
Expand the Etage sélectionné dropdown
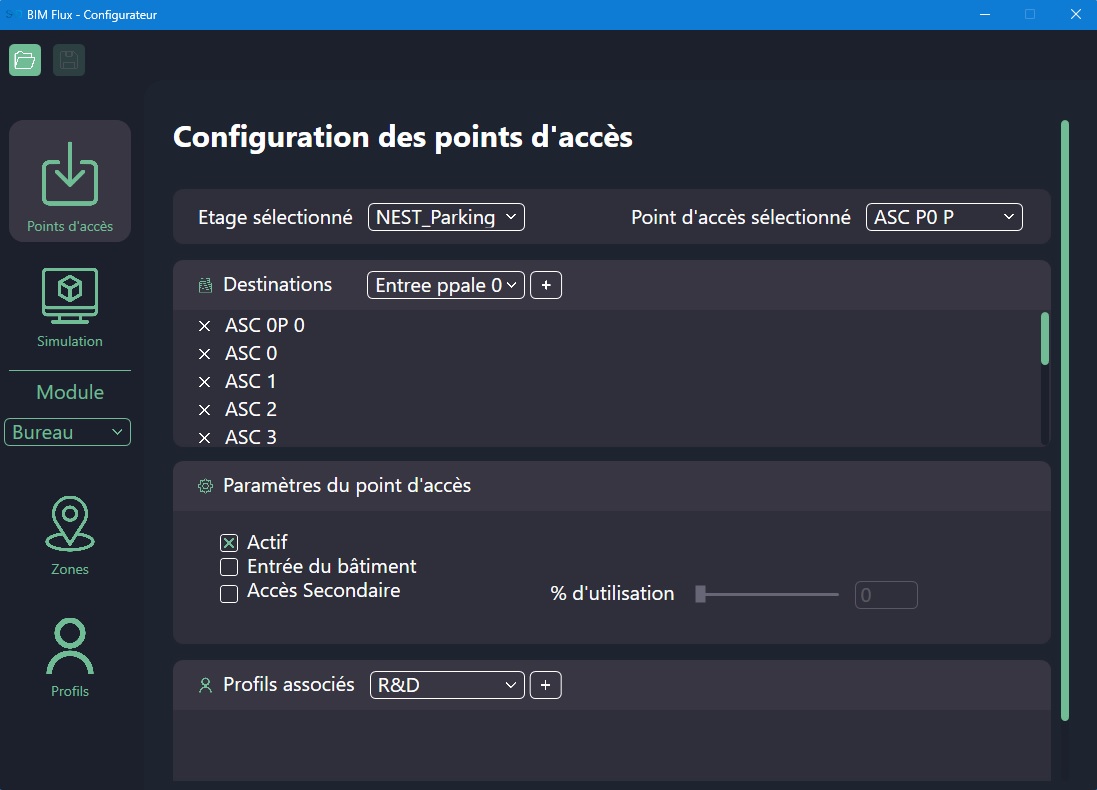click(x=446, y=217)
